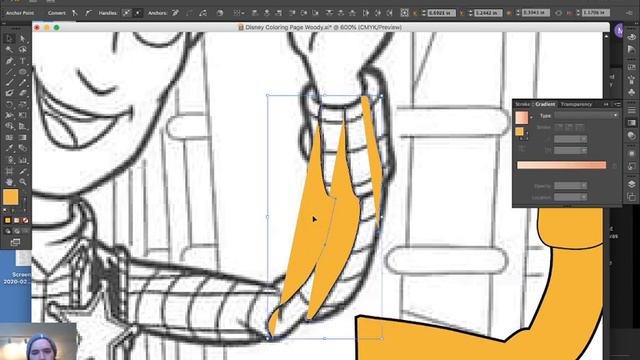640x360 pixels.
Task: Select the Zoom tool
Action: point(22,182)
